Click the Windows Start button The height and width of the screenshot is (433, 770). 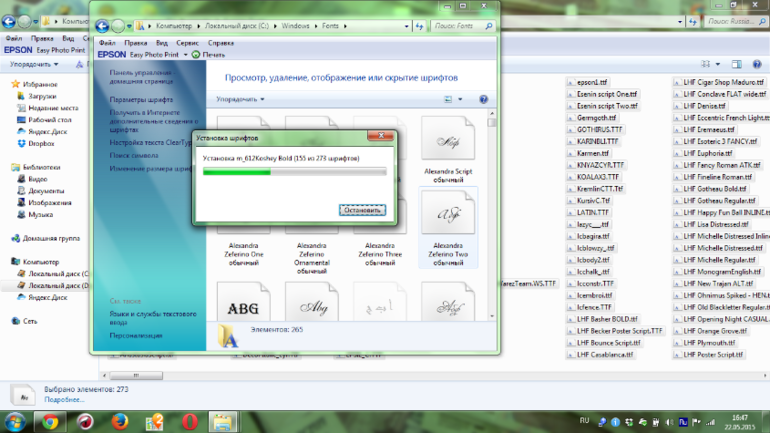point(17,420)
